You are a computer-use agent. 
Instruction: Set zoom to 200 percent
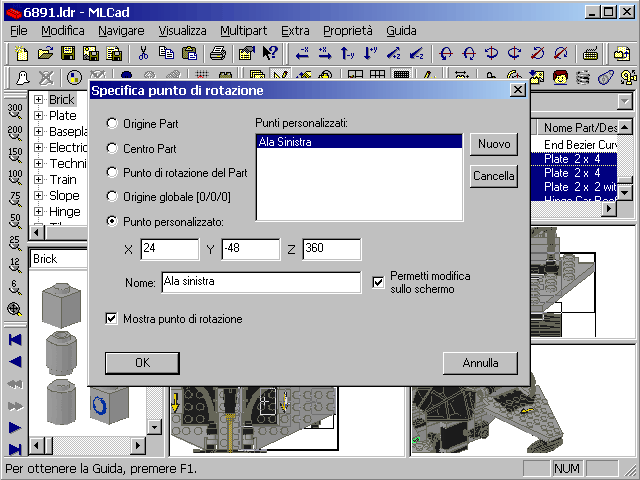pos(15,133)
